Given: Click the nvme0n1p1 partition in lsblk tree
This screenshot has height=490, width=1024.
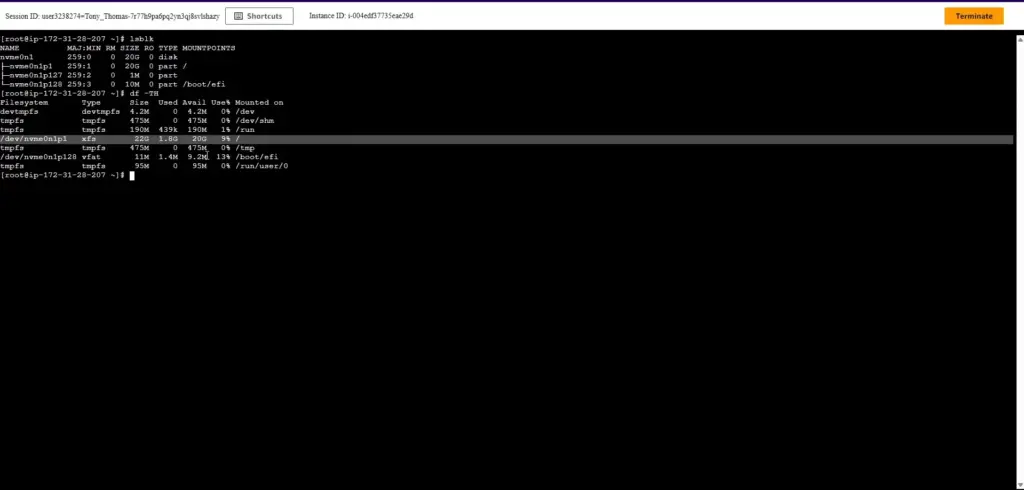Looking at the screenshot, I should tap(30, 66).
